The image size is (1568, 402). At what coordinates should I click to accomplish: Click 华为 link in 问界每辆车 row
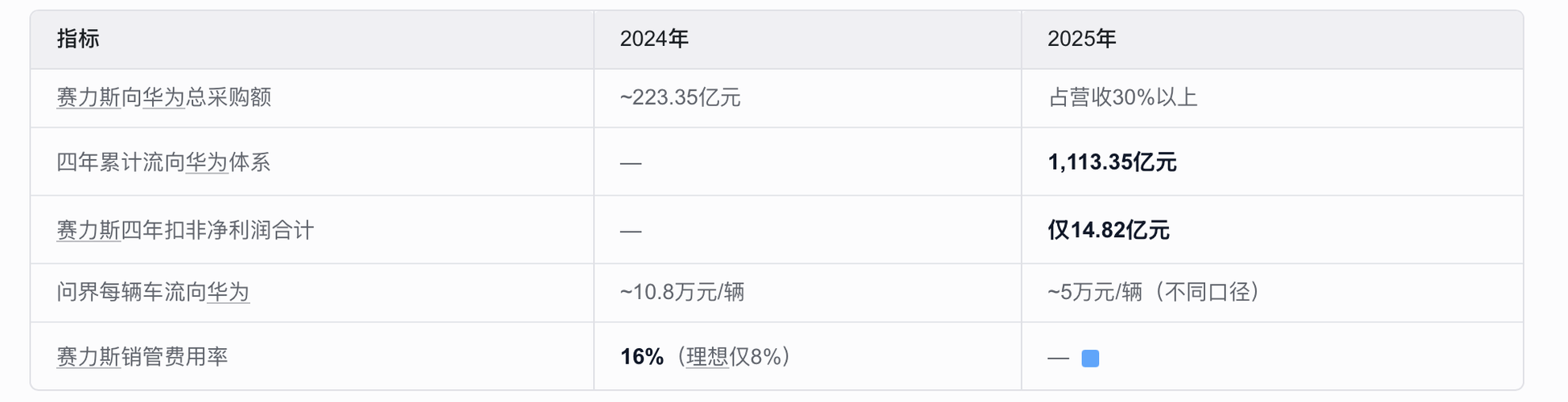coord(228,292)
